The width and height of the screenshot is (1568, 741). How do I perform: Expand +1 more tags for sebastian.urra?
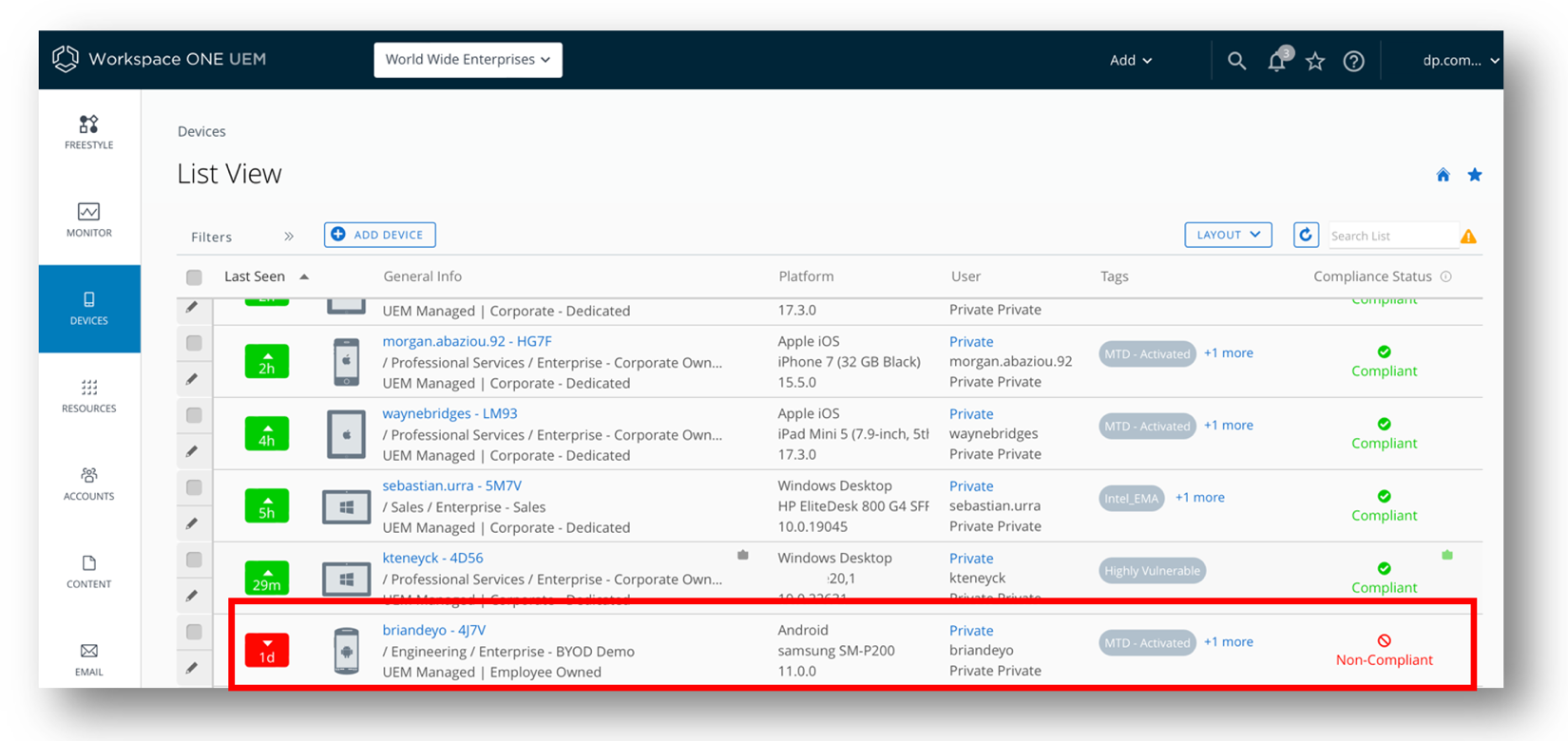[1200, 497]
